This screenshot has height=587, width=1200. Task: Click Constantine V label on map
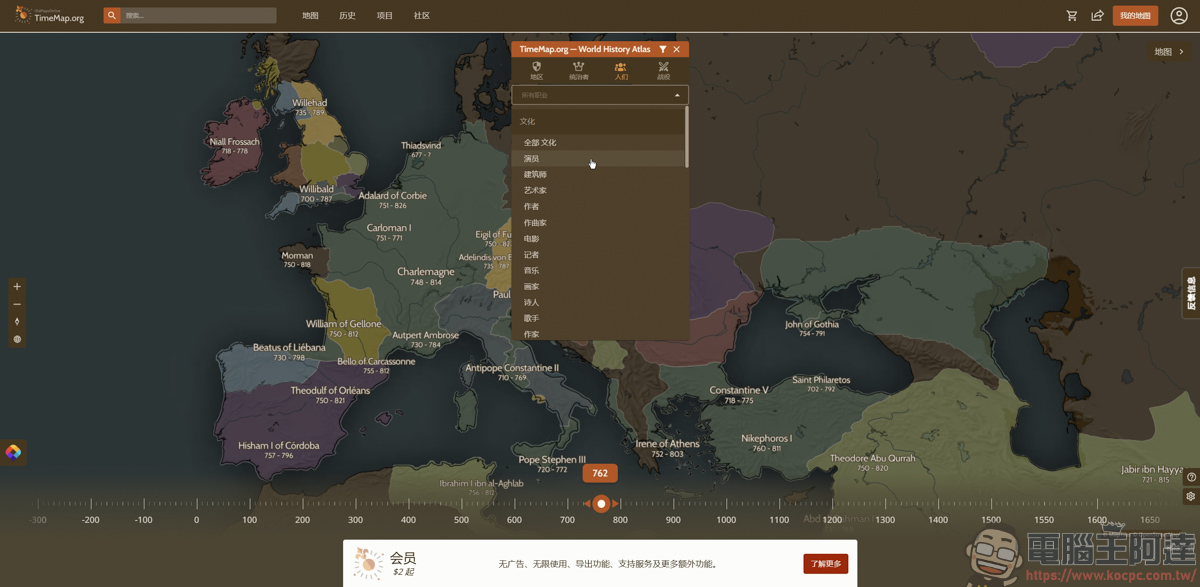[x=739, y=390]
